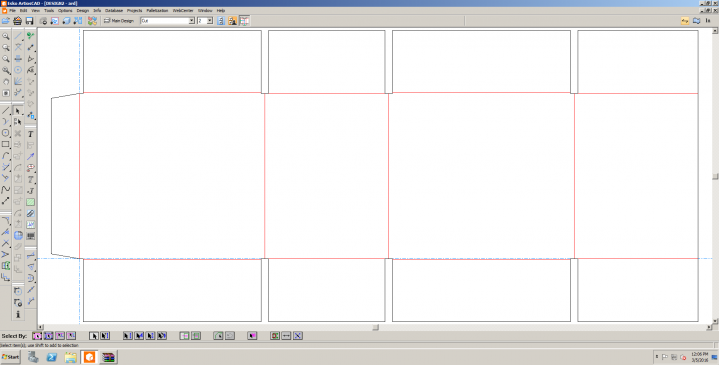Click the horizontal scrollbar thumb below canvas
This screenshot has width=719, height=365.
376,327
